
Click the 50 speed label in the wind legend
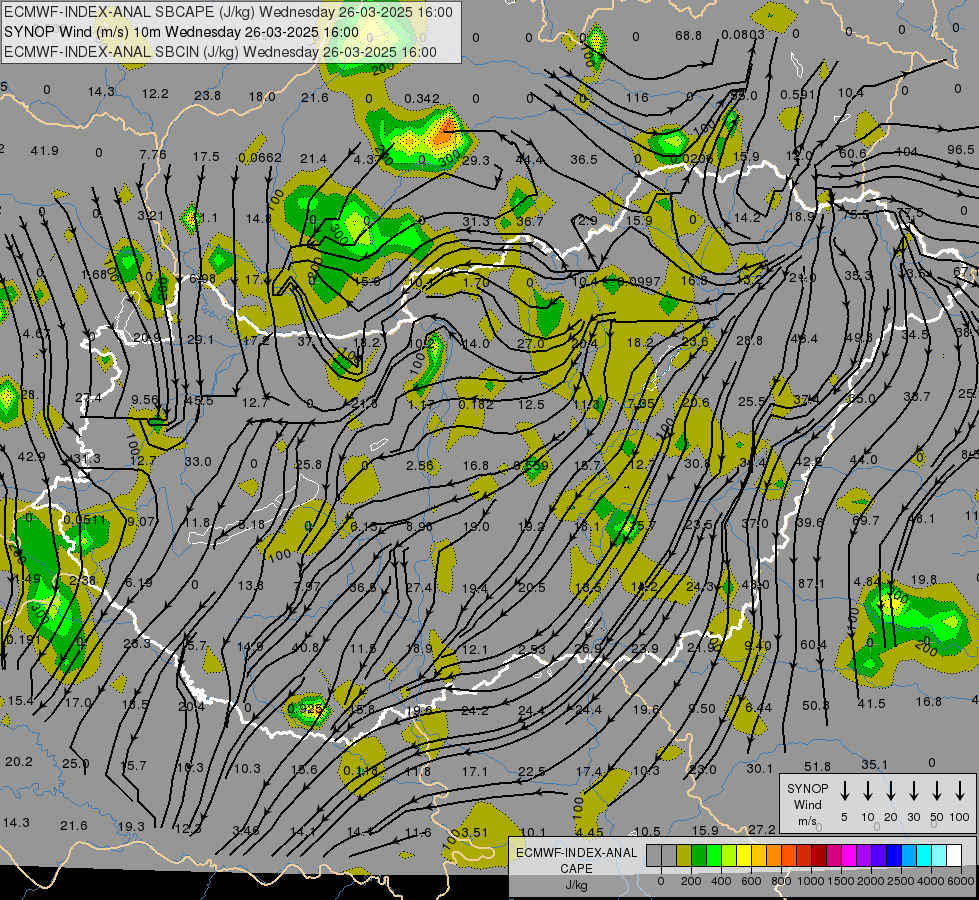coord(937,817)
